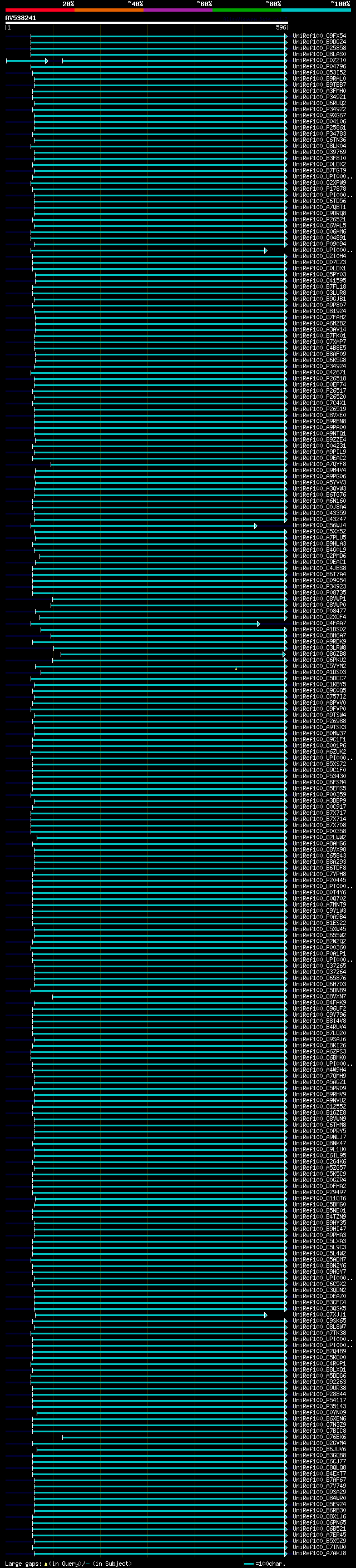Select hit label UniRef100_Q39769

(x=319, y=152)
